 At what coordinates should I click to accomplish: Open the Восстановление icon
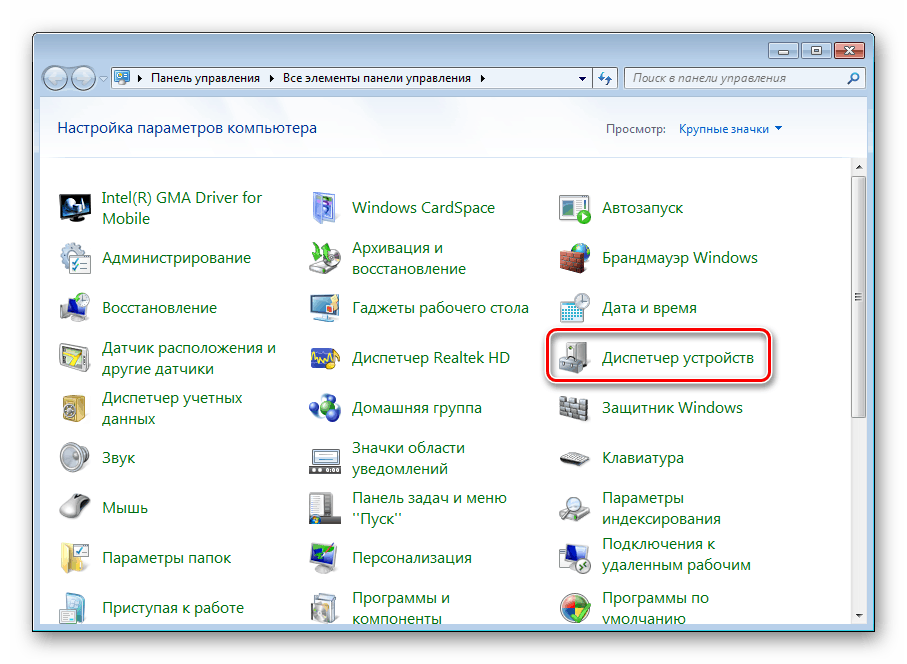coord(75,308)
